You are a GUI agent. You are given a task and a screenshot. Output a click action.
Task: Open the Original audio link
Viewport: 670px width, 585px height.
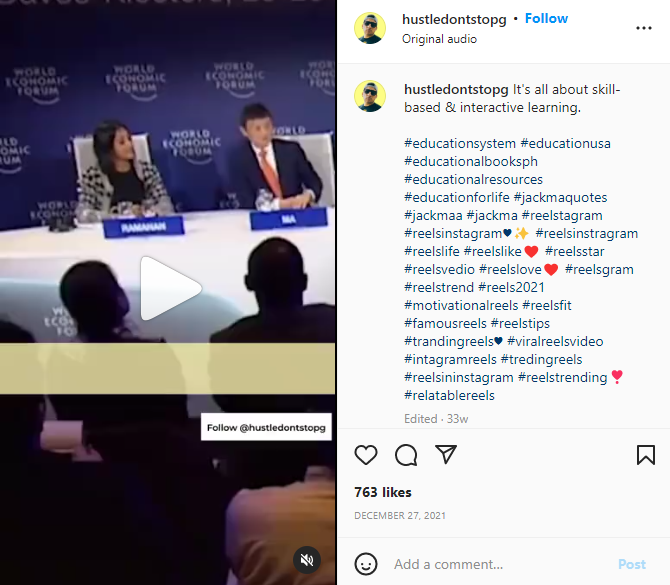[x=439, y=39]
